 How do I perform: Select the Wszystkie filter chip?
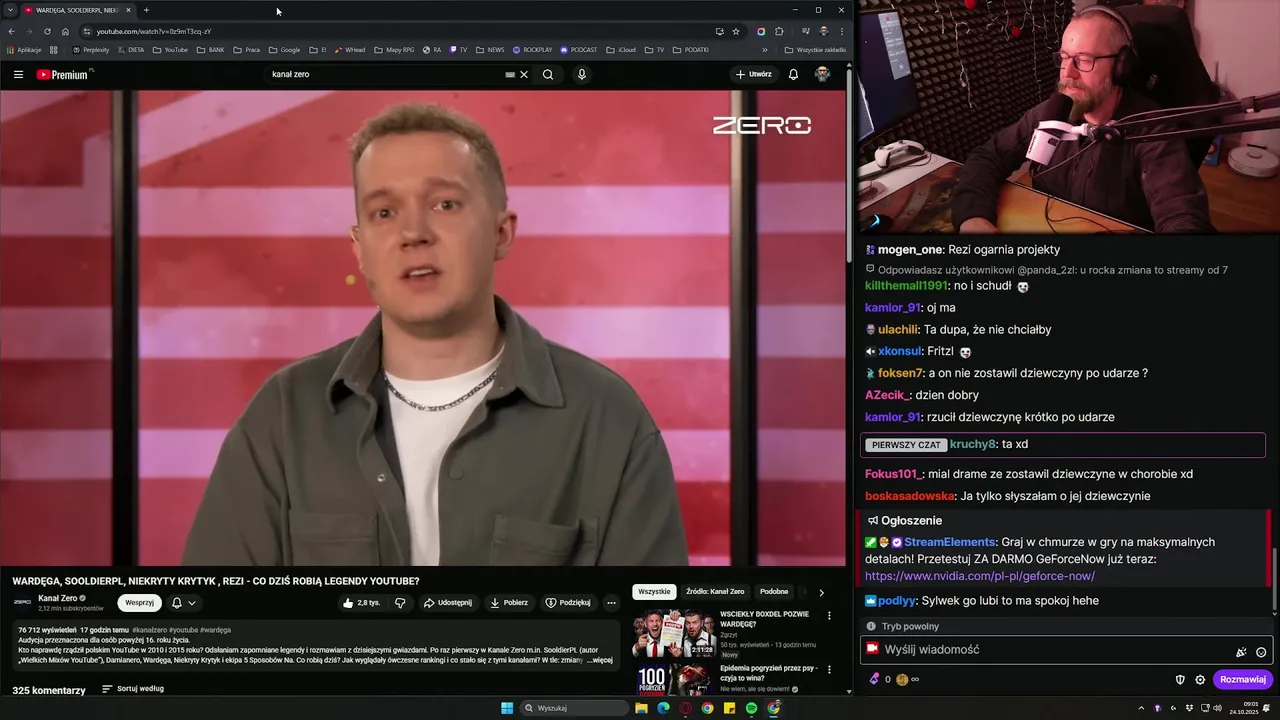point(654,592)
